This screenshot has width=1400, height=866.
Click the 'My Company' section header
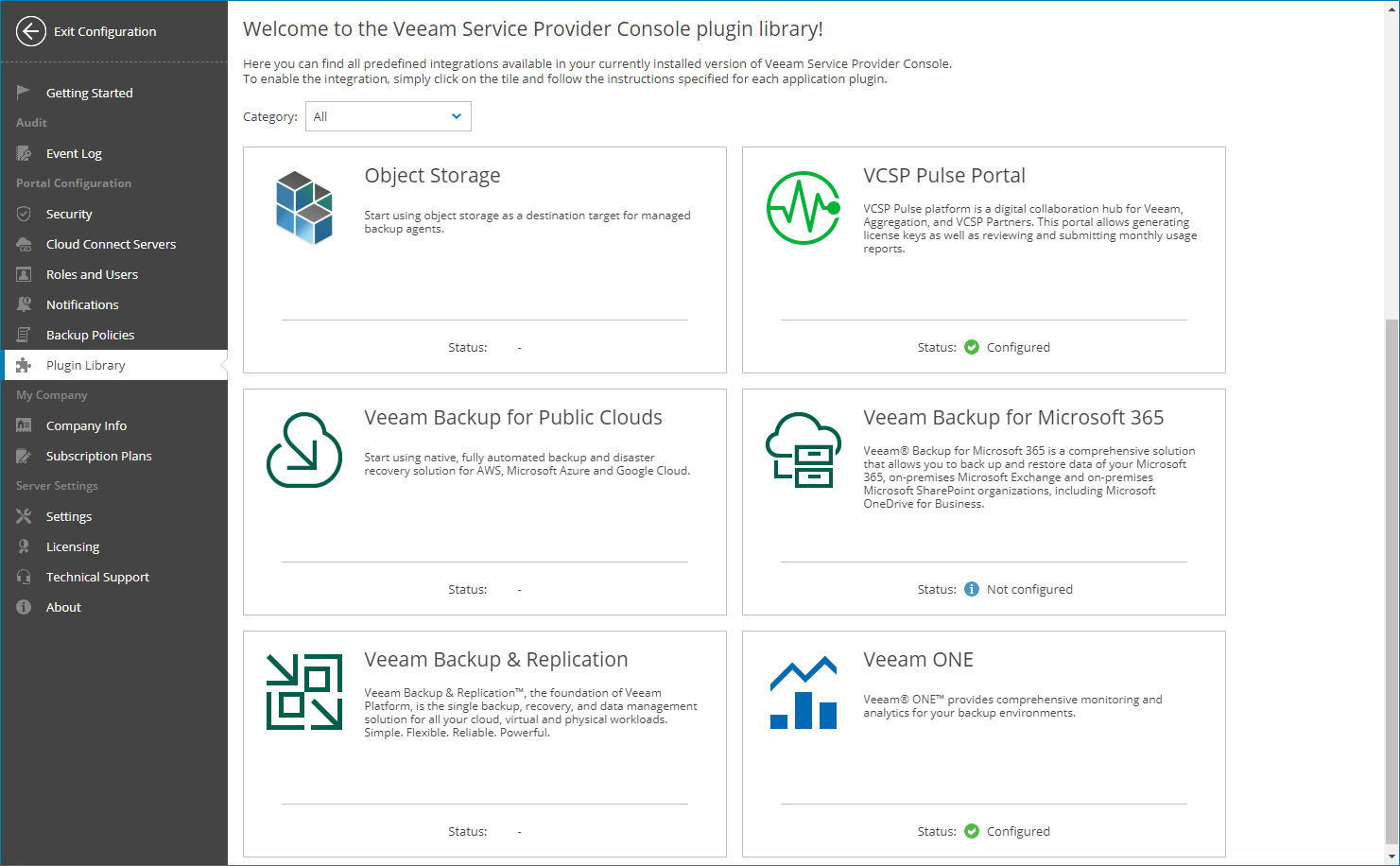52,395
